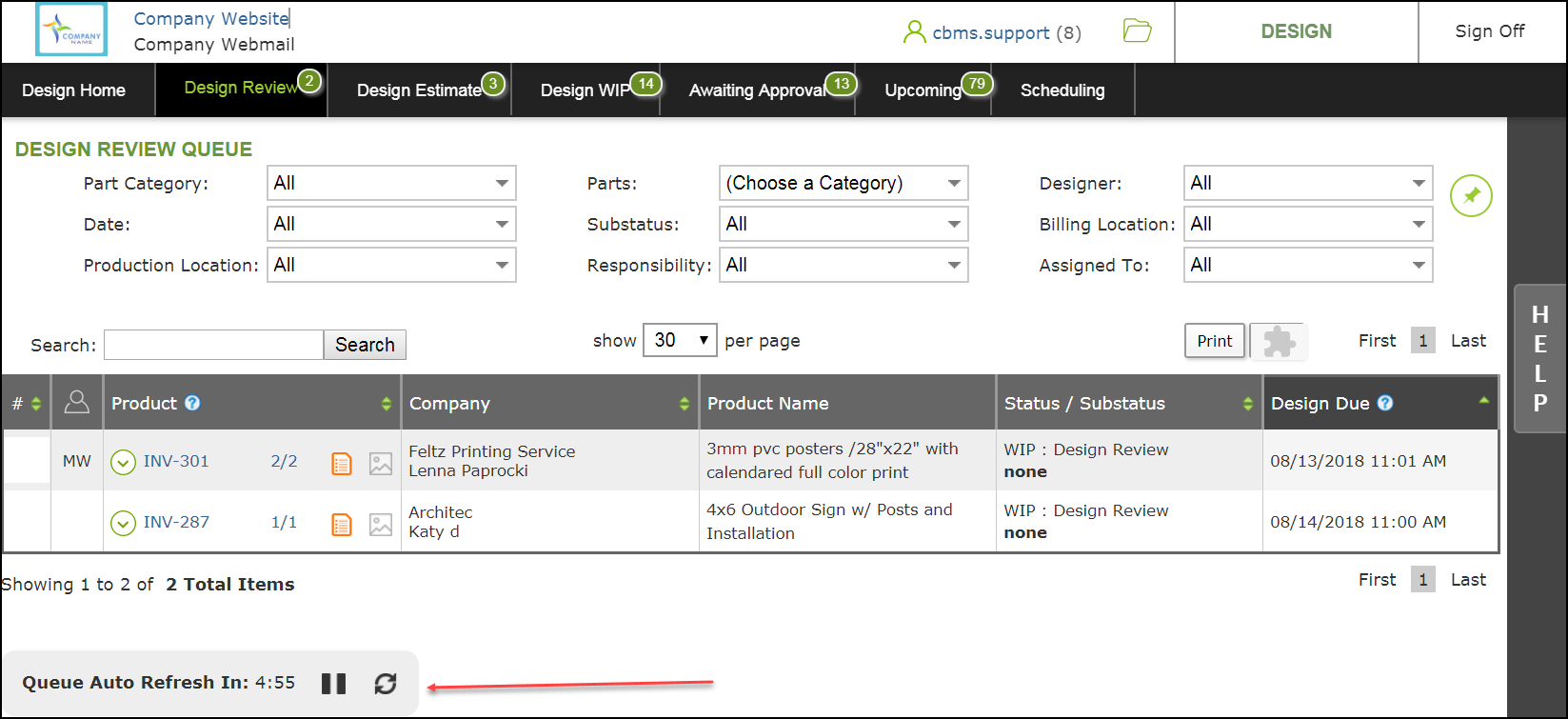The width and height of the screenshot is (1568, 719).
Task: Sort by Product column arrows
Action: [386, 404]
